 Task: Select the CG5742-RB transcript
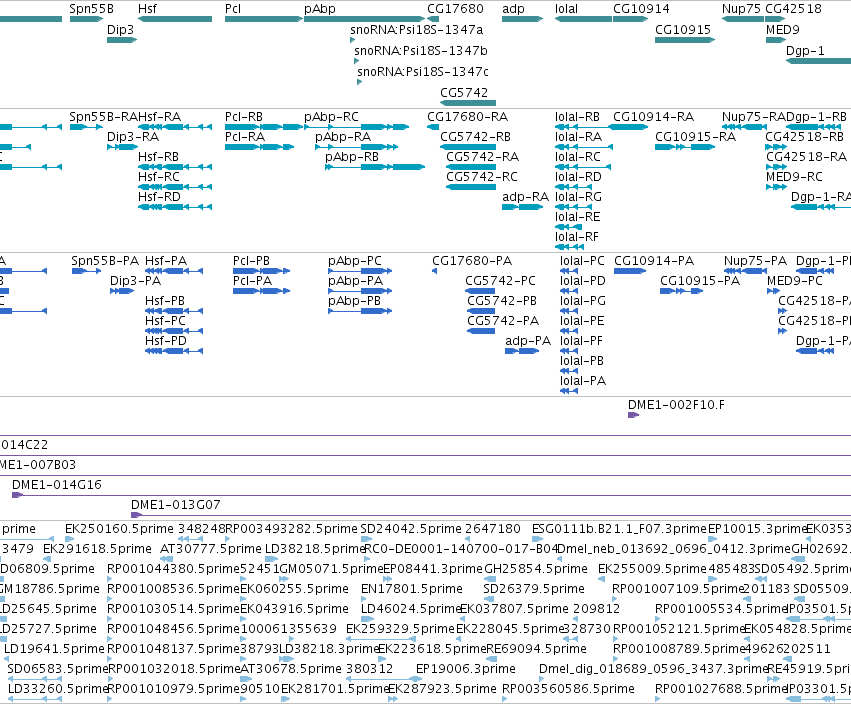coord(468,147)
